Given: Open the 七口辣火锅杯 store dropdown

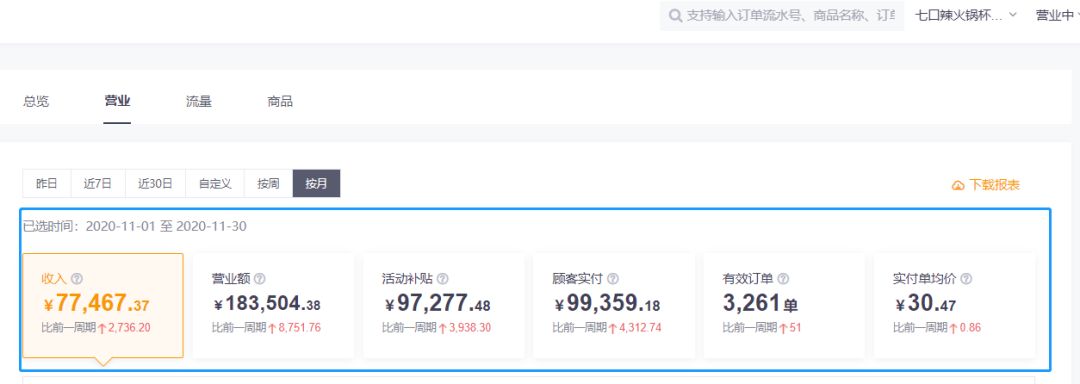Looking at the screenshot, I should point(966,16).
